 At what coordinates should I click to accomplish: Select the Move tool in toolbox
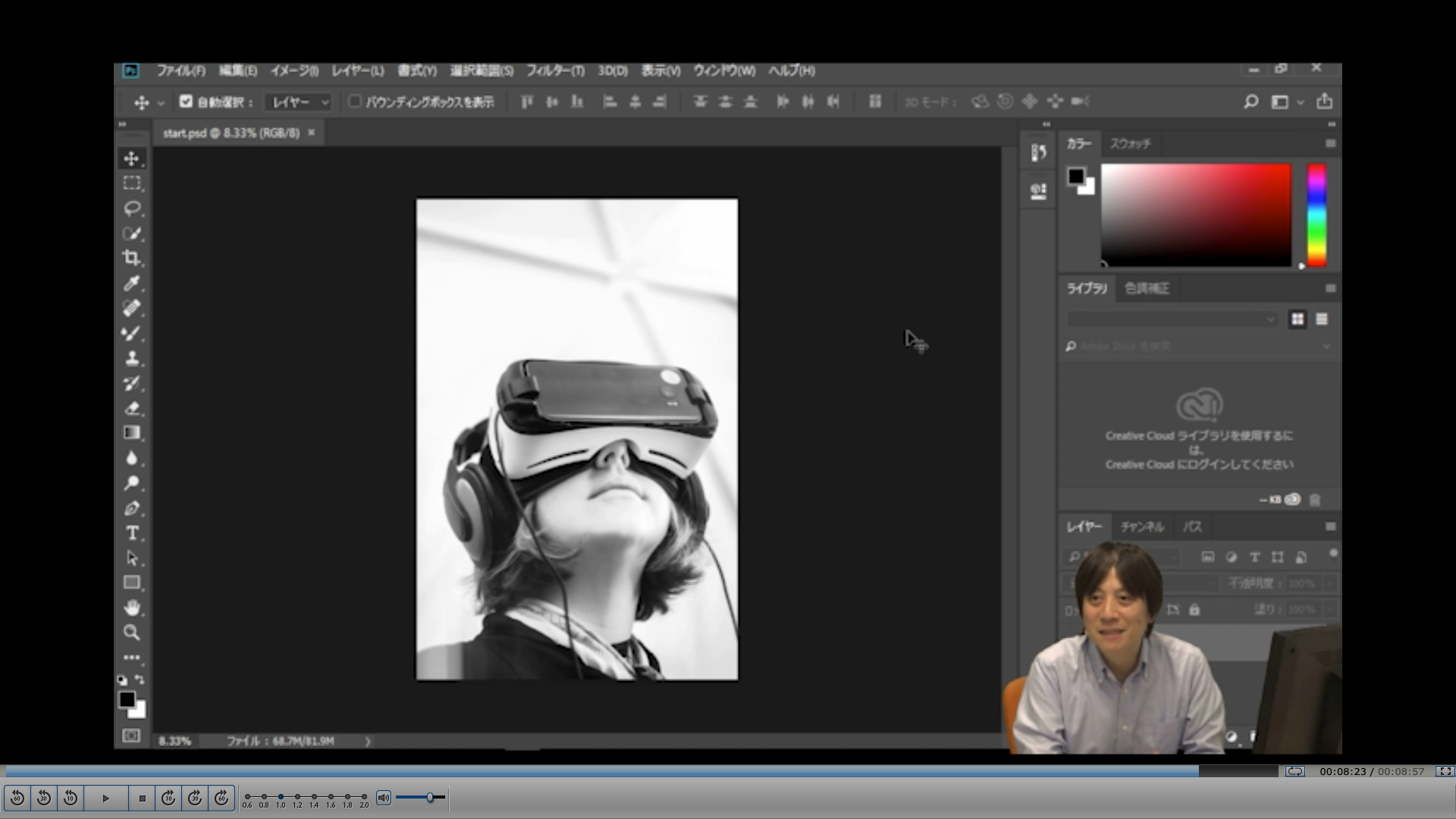pos(132,158)
